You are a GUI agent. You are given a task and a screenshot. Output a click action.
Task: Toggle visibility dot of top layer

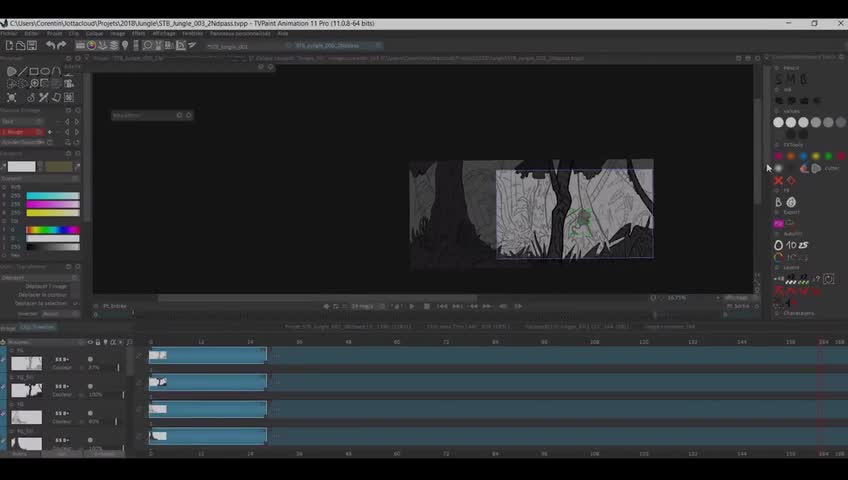click(90, 359)
